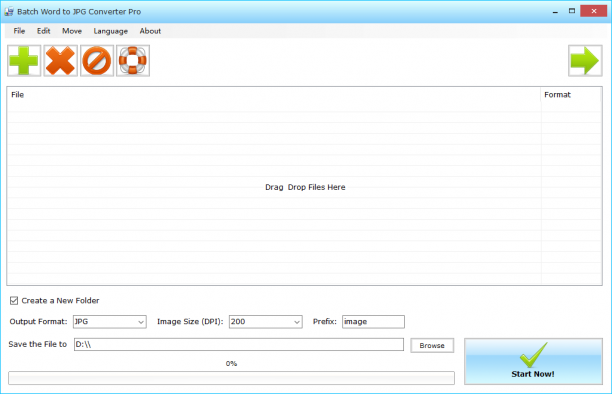Viewport: 612px width, 394px height.
Task: Click the Image Size (DPI) label
Action: pos(190,322)
